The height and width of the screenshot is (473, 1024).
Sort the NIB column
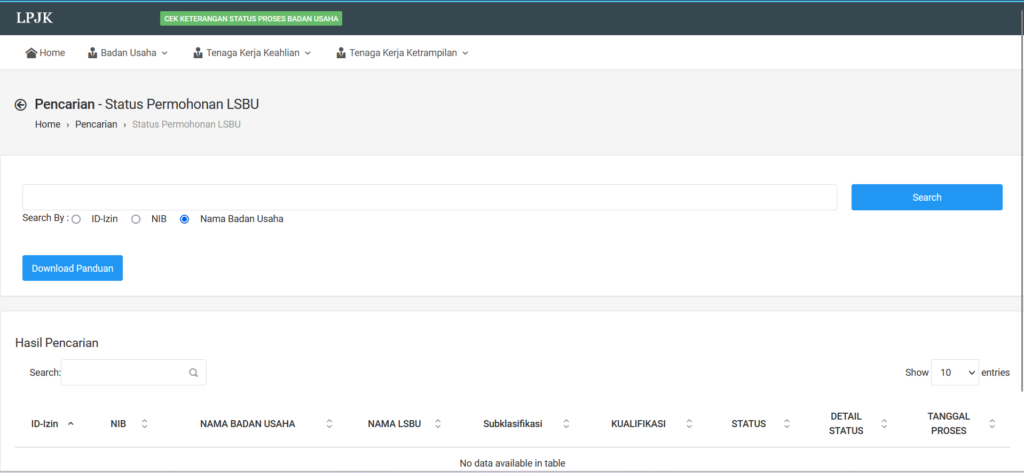(x=144, y=424)
